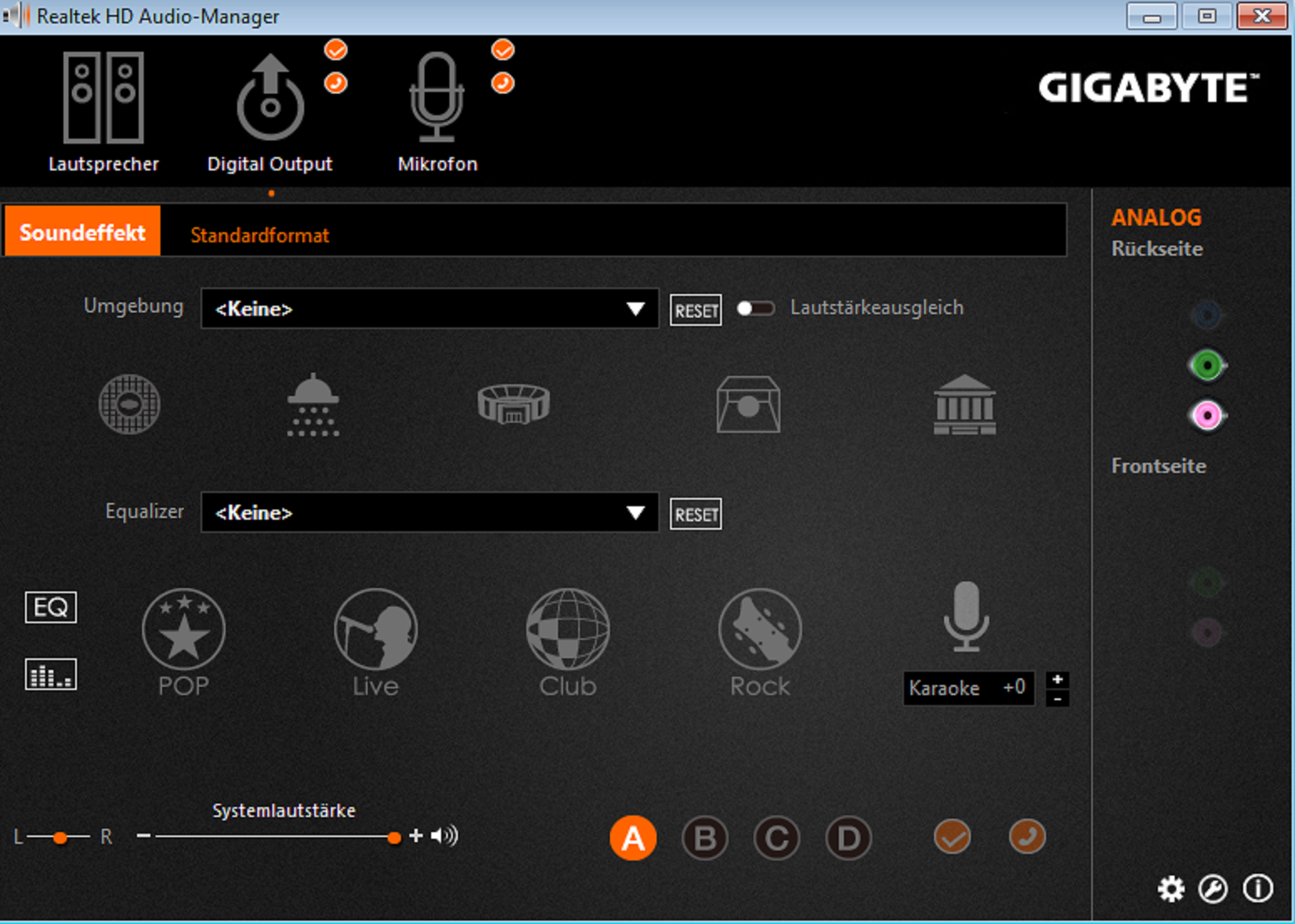
Task: Click the Karaoke microphone icon
Action: tap(967, 617)
